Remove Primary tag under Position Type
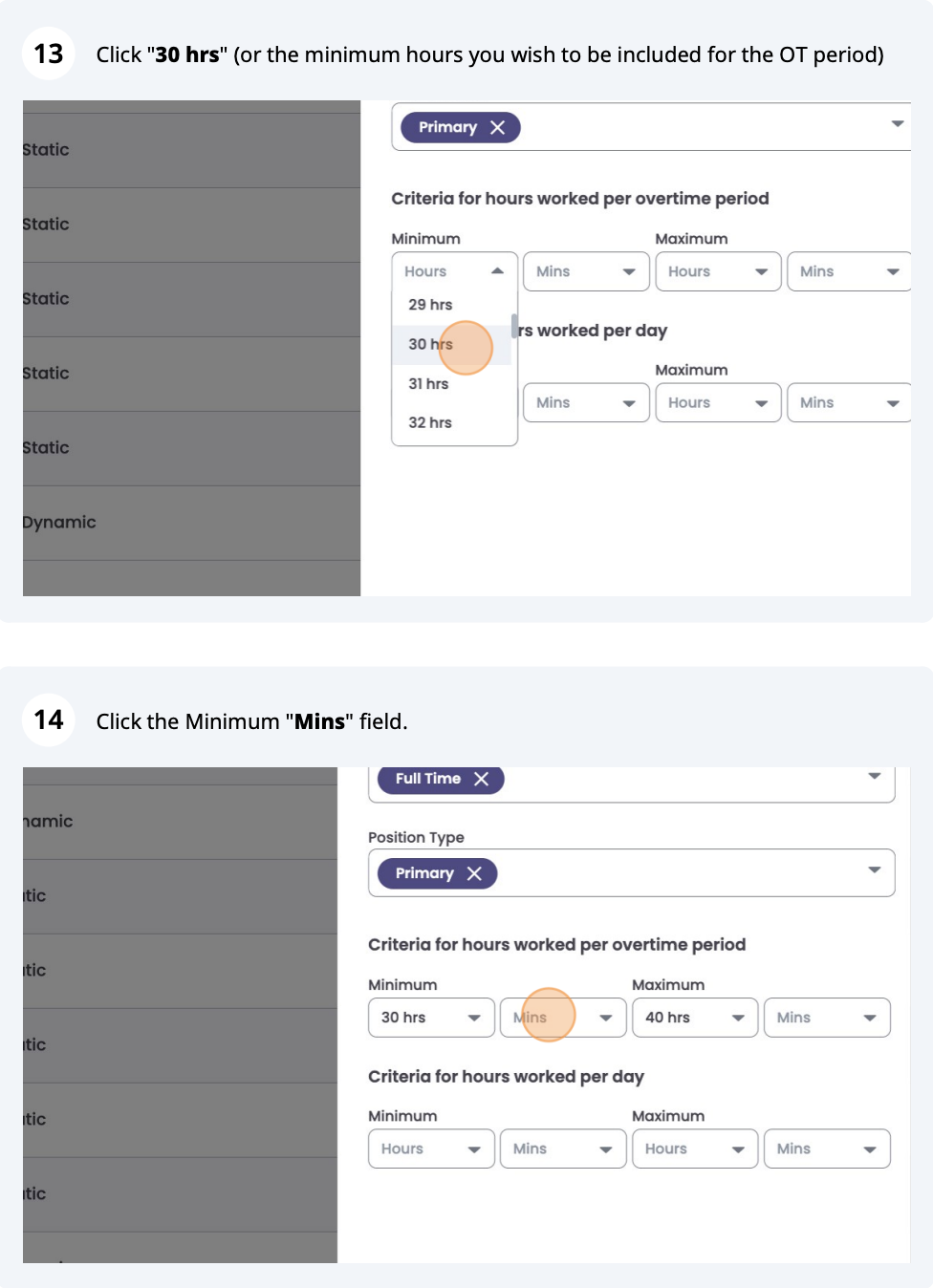The width and height of the screenshot is (933, 1288). (474, 873)
